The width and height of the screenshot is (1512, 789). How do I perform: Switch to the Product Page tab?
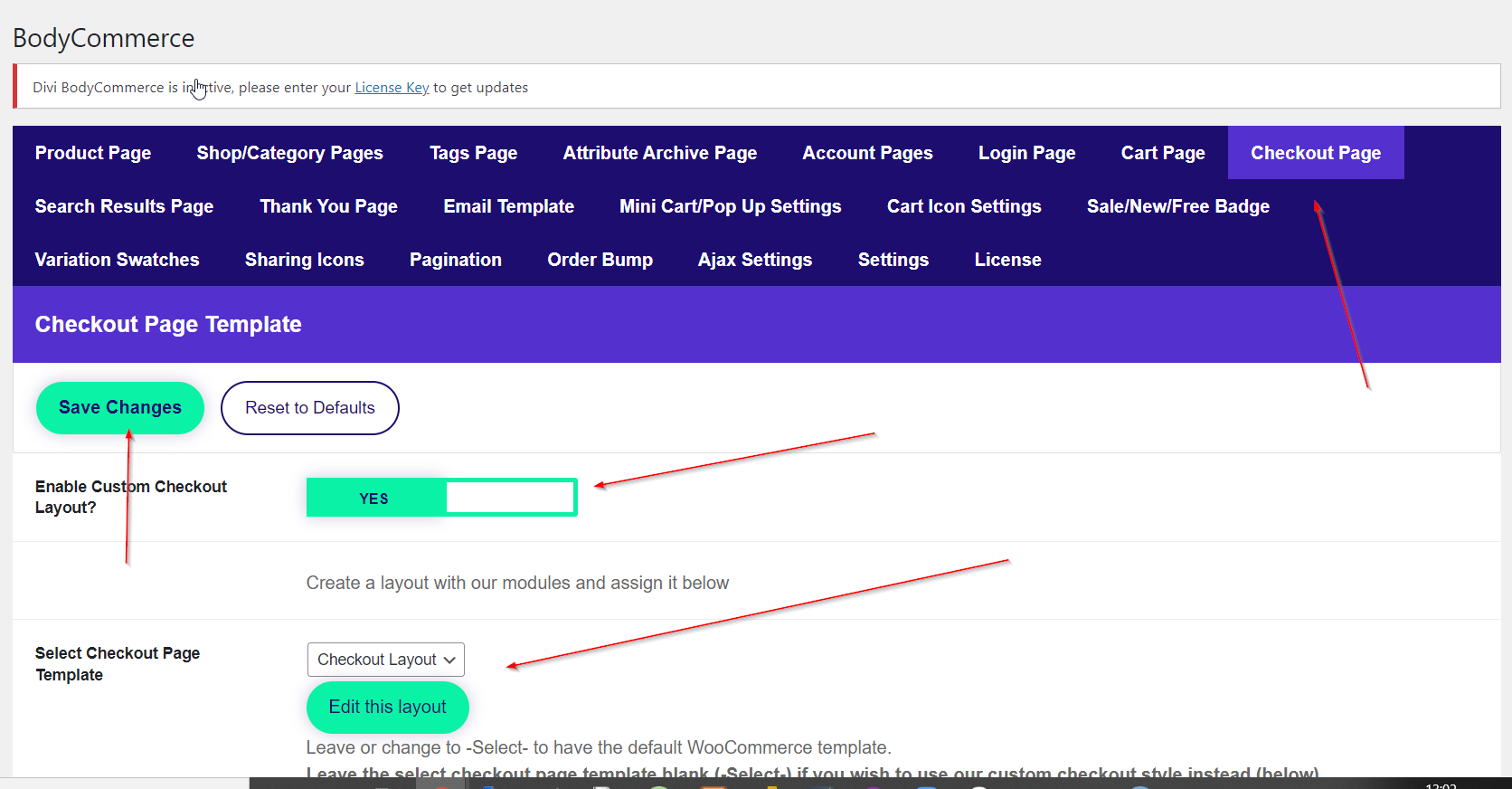(x=93, y=153)
